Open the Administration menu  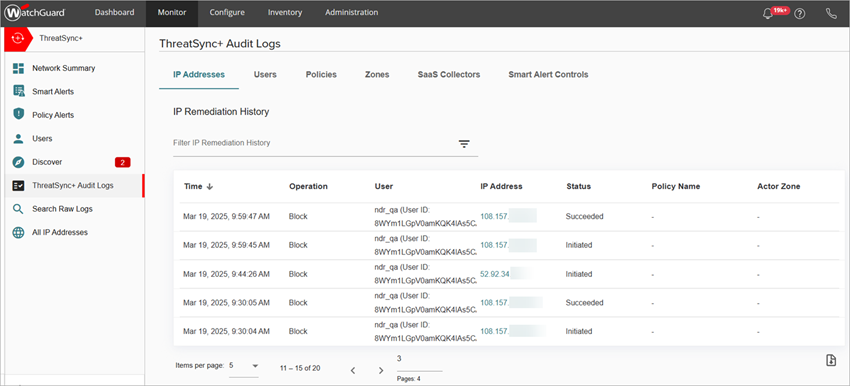(x=352, y=12)
